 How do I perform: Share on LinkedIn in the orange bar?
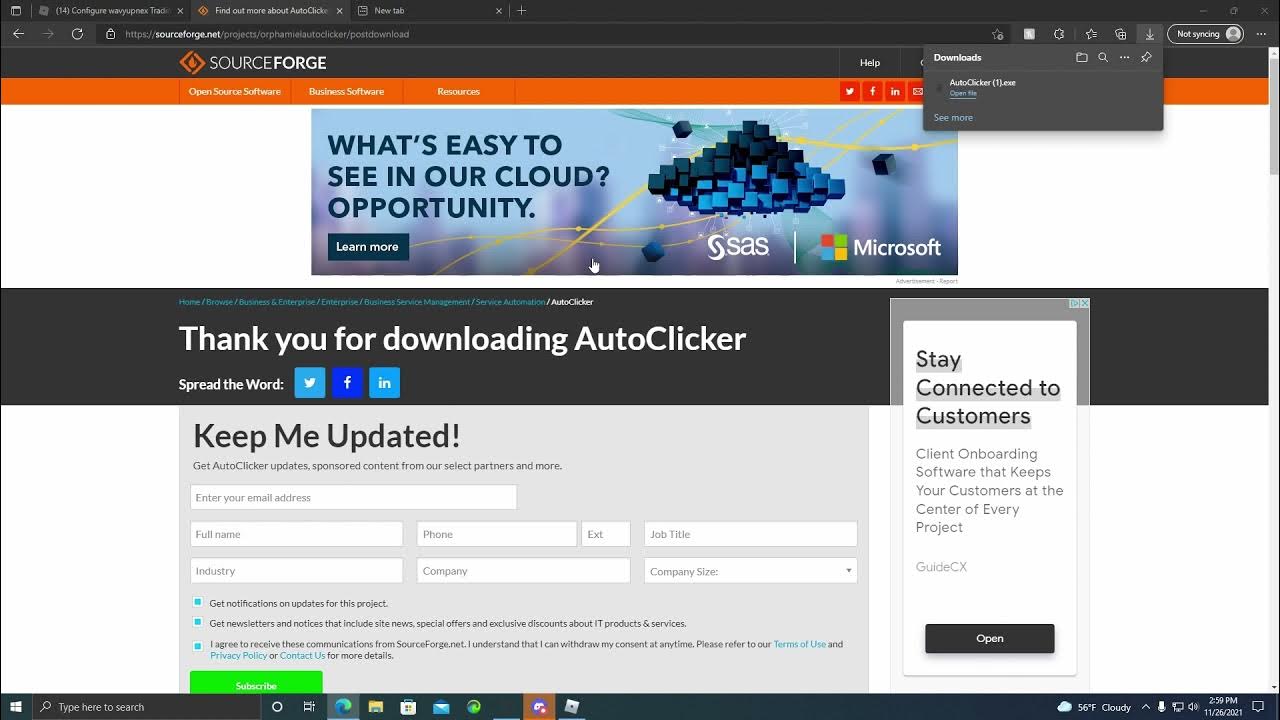click(895, 91)
